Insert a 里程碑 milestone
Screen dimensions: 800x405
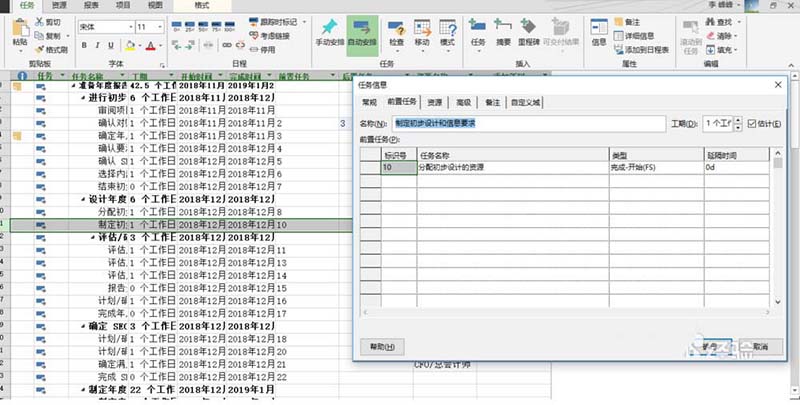coord(529,34)
